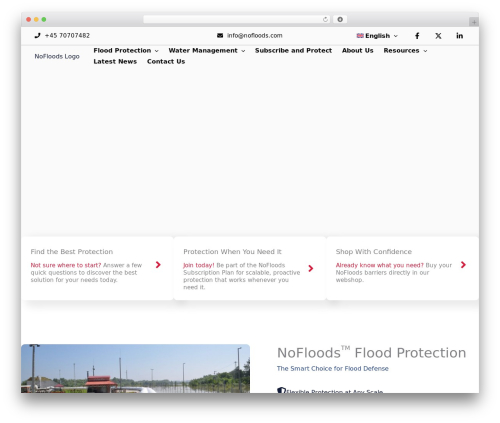The height and width of the screenshot is (423, 500).
Task: Click the 'Join today!' link
Action: point(199,265)
